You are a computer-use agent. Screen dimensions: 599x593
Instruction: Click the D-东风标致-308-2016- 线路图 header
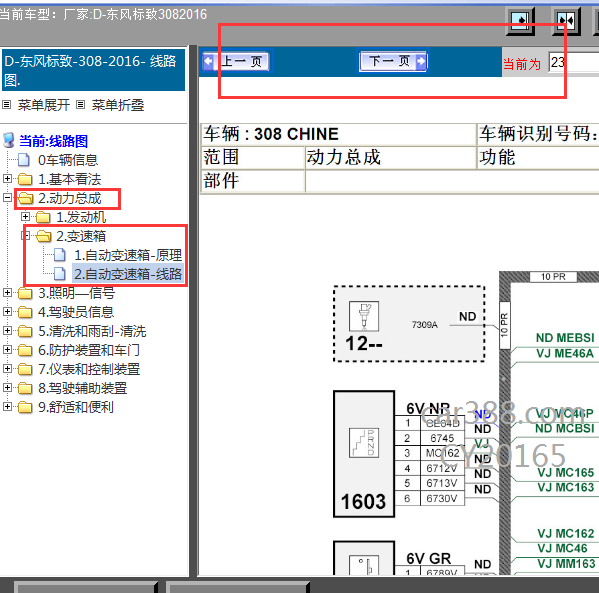pos(93,70)
